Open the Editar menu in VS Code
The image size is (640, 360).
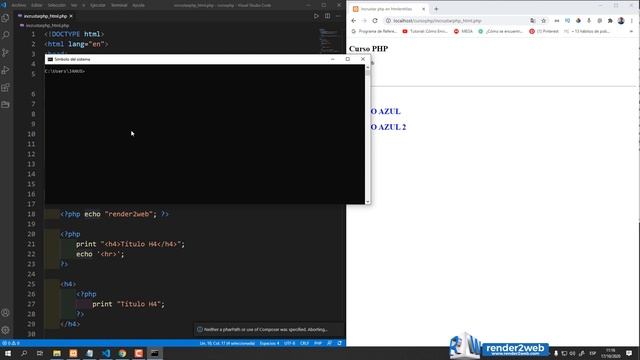[37, 5]
